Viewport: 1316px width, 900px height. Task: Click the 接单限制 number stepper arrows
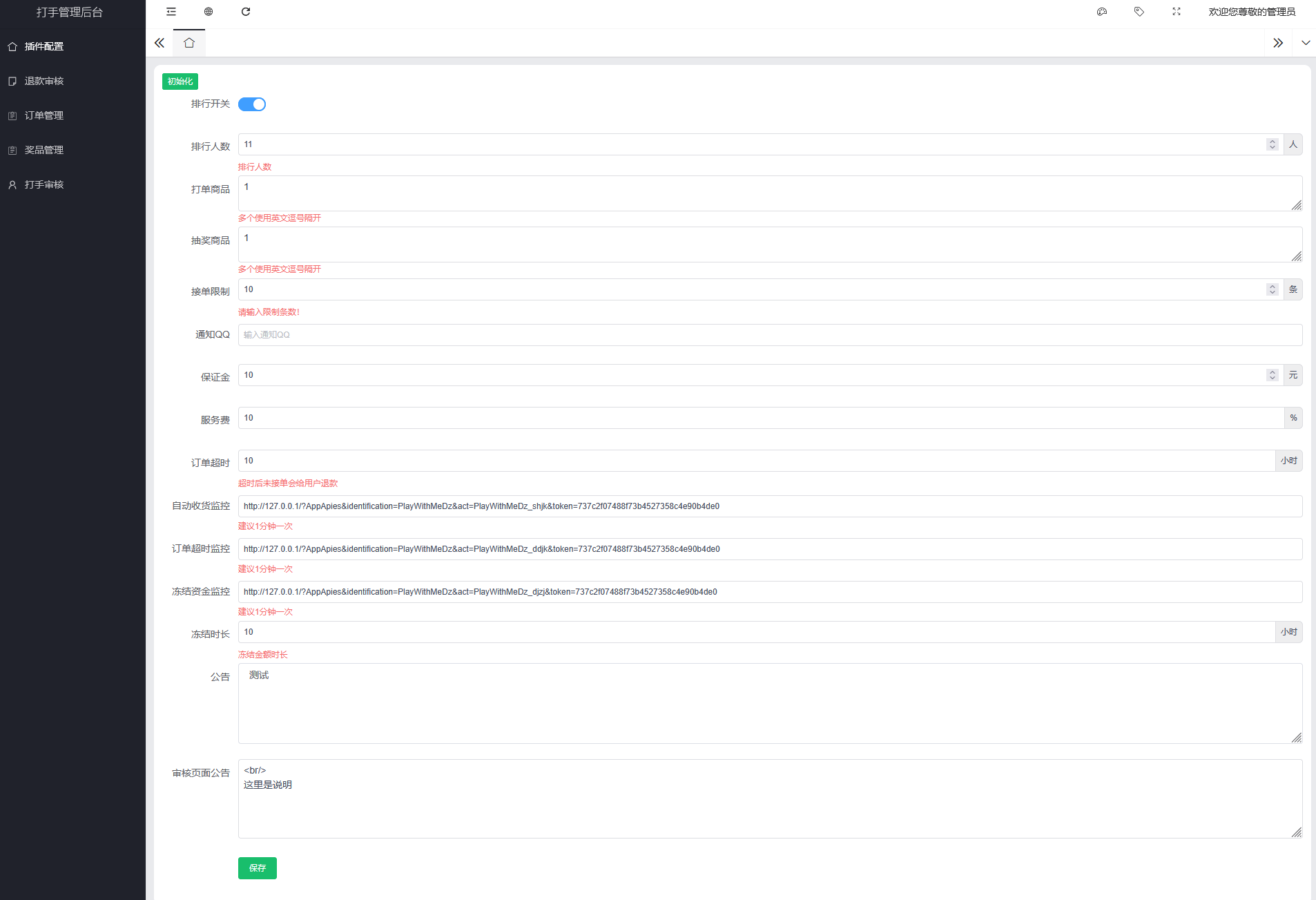click(1272, 289)
